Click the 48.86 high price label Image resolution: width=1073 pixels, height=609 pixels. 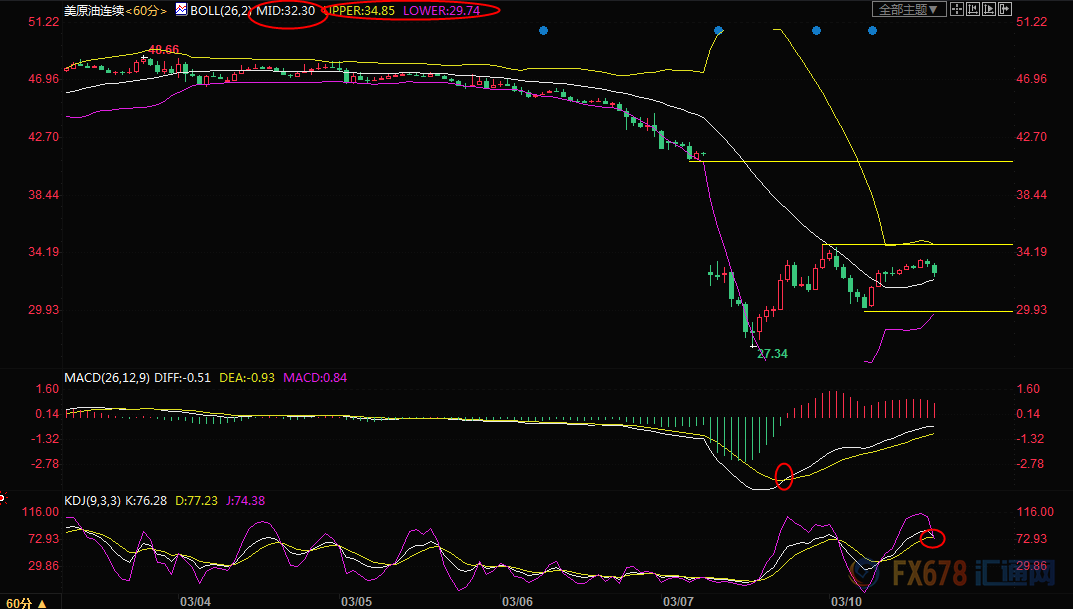click(163, 49)
